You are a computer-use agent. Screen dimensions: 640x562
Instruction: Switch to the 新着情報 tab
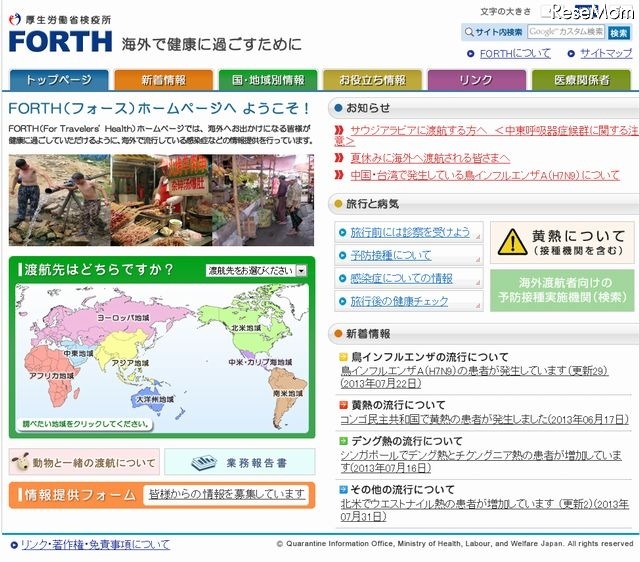coord(163,80)
